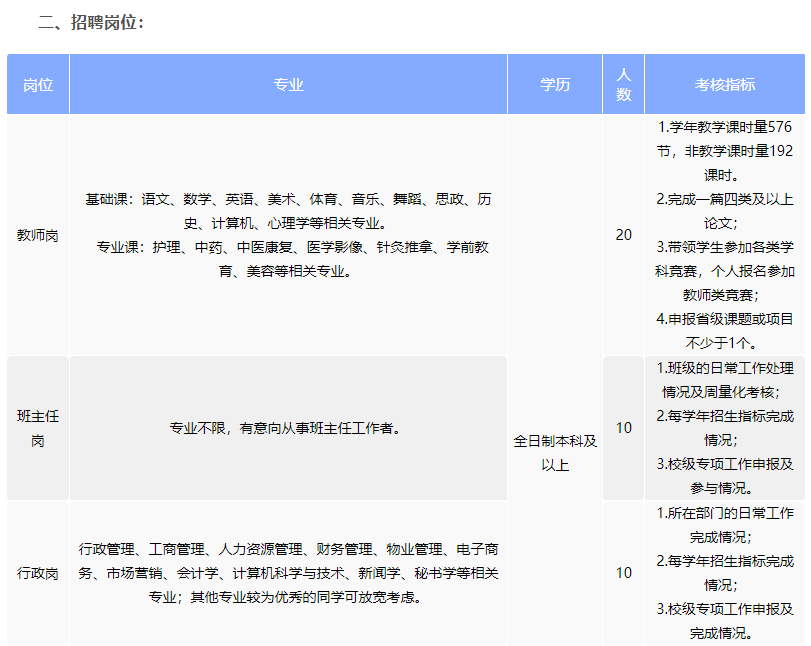Select the '岗位' column header
This screenshot has width=811, height=646.
[x=38, y=84]
